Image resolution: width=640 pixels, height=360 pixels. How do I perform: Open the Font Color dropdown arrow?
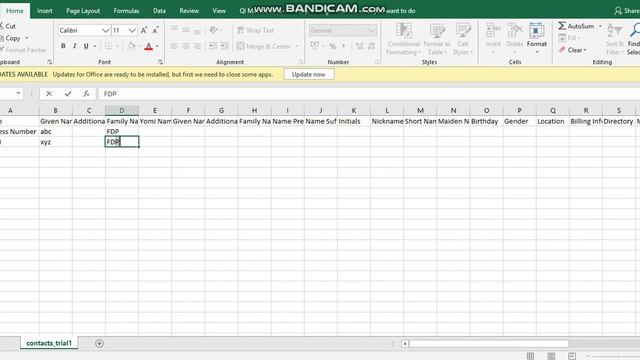pyautogui.click(x=157, y=47)
